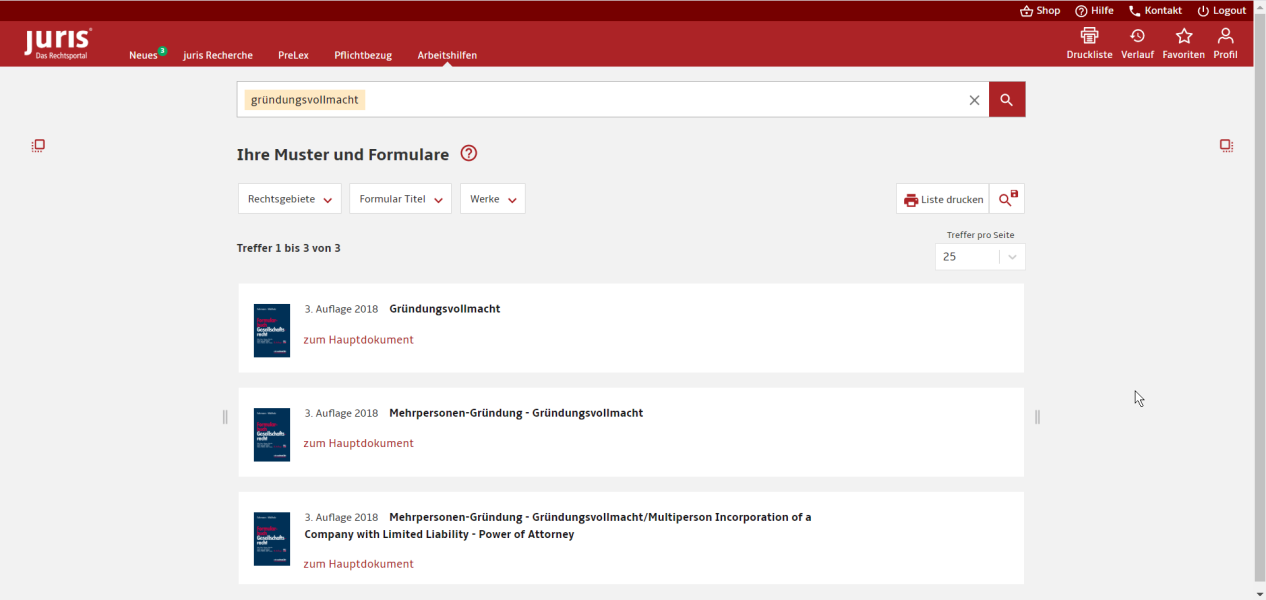Open the Profil user icon
The image size is (1266, 600).
1225,37
